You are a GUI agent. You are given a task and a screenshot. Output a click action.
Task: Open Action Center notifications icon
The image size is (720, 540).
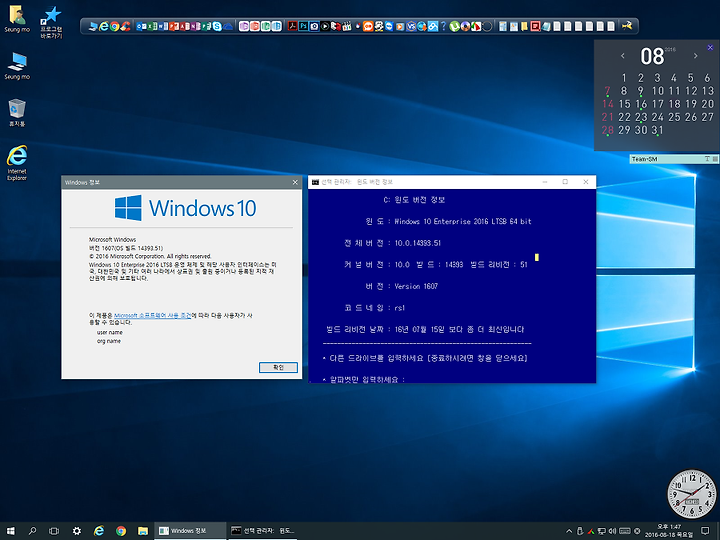(705, 531)
